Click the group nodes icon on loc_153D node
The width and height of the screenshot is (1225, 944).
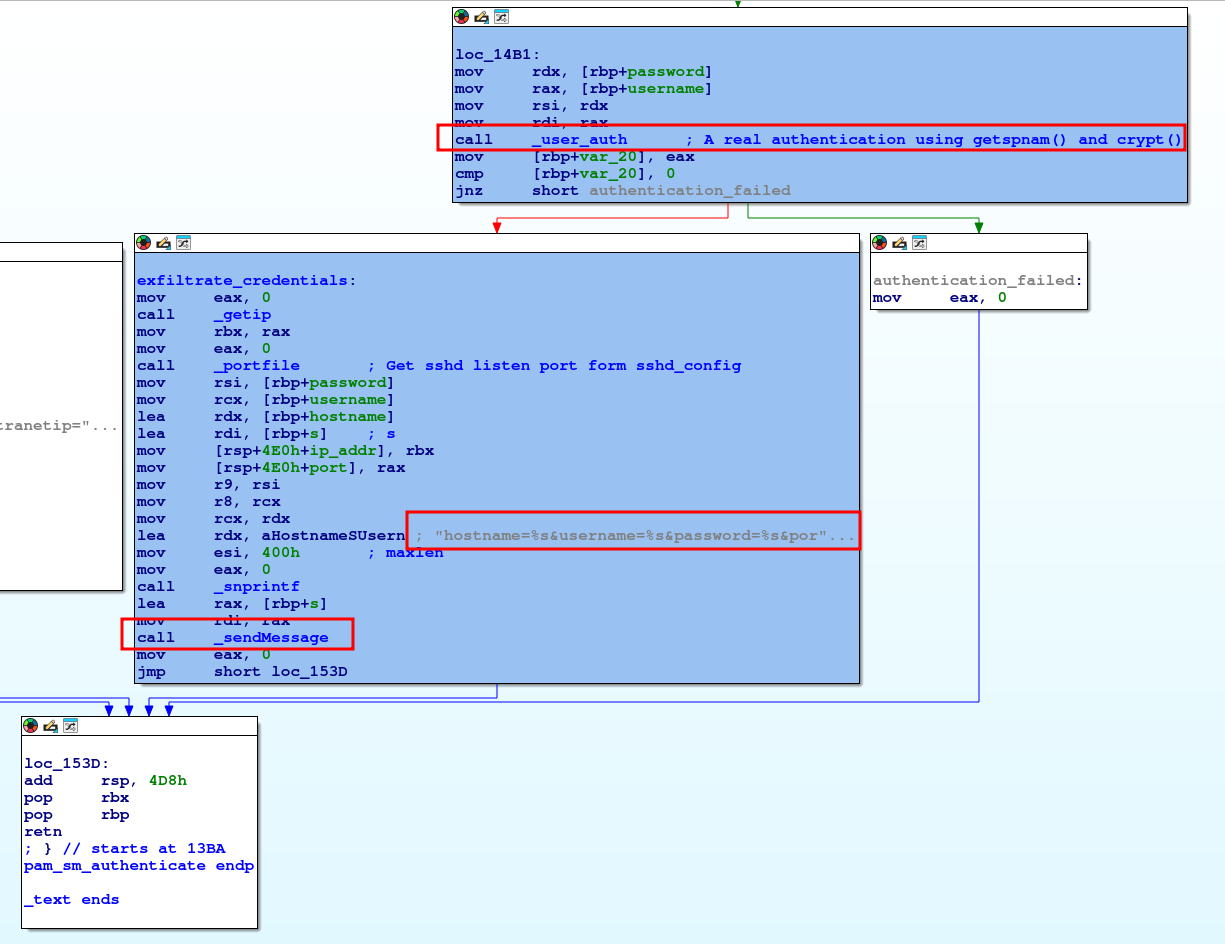71,726
